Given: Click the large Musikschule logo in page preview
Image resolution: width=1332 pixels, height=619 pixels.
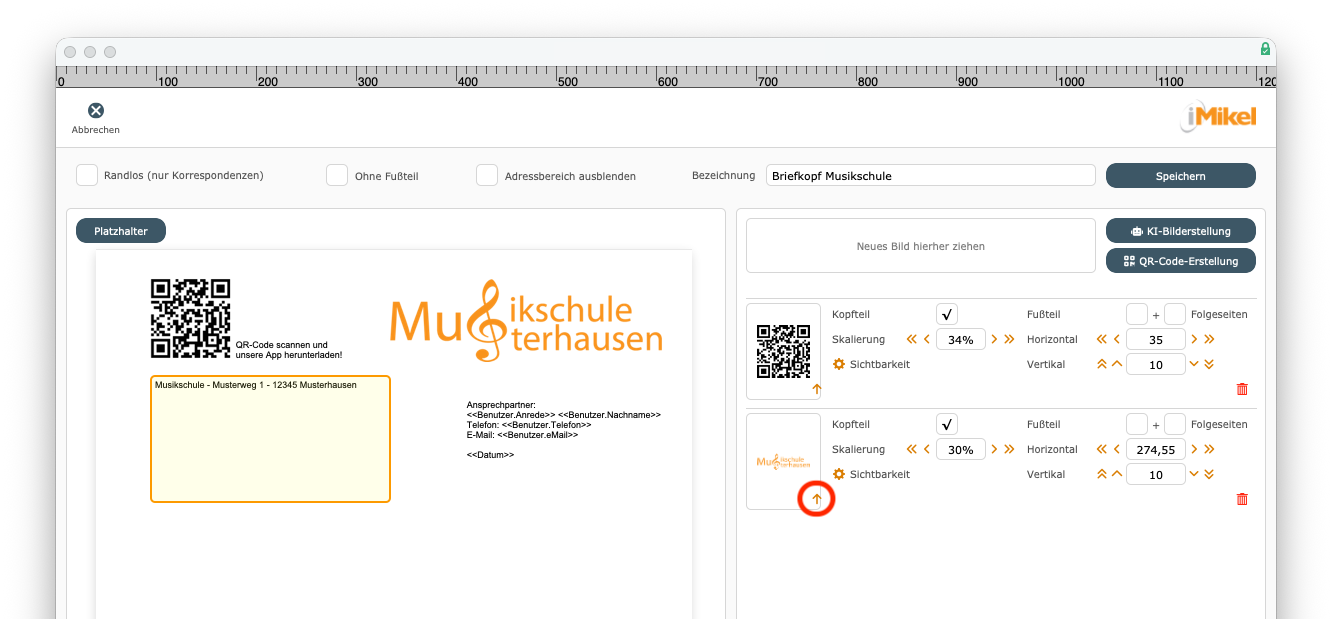Looking at the screenshot, I should [526, 320].
